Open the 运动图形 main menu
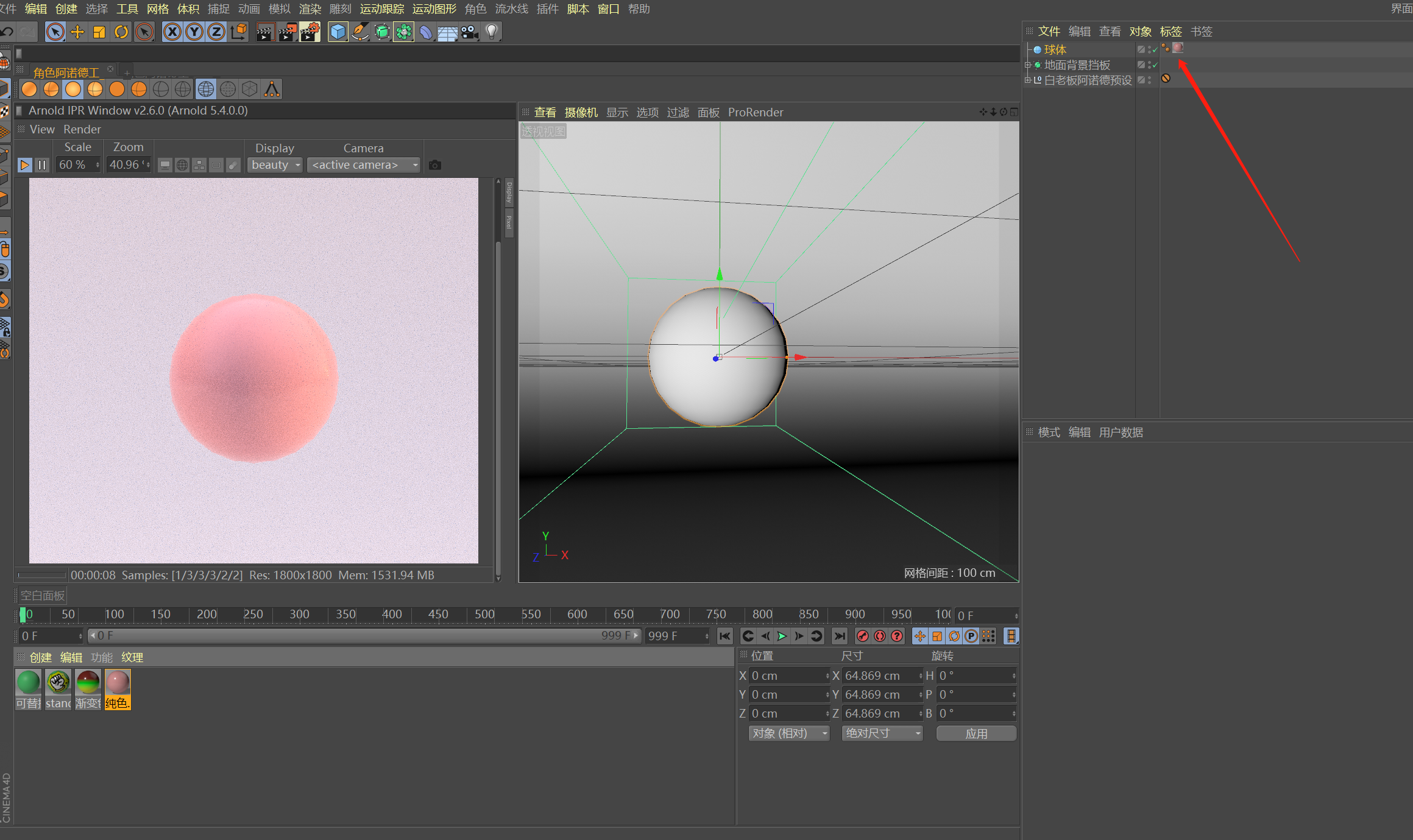Screen dimensions: 1413x840 (434, 9)
